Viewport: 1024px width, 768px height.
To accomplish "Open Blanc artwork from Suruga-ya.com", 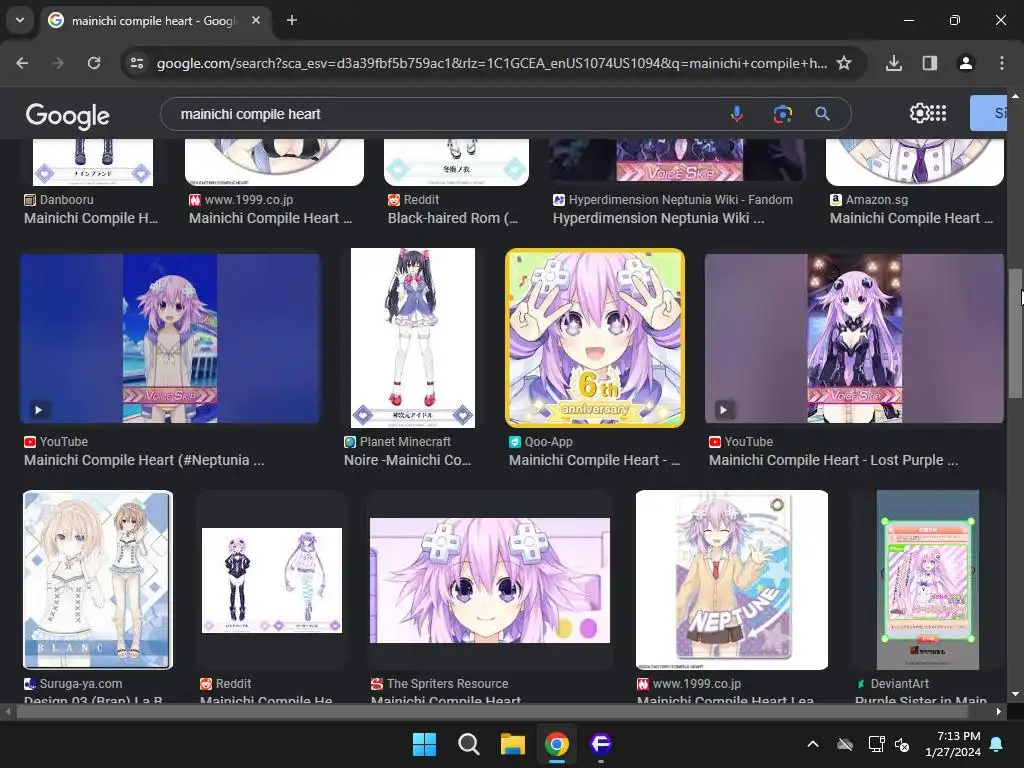I will click(x=98, y=580).
